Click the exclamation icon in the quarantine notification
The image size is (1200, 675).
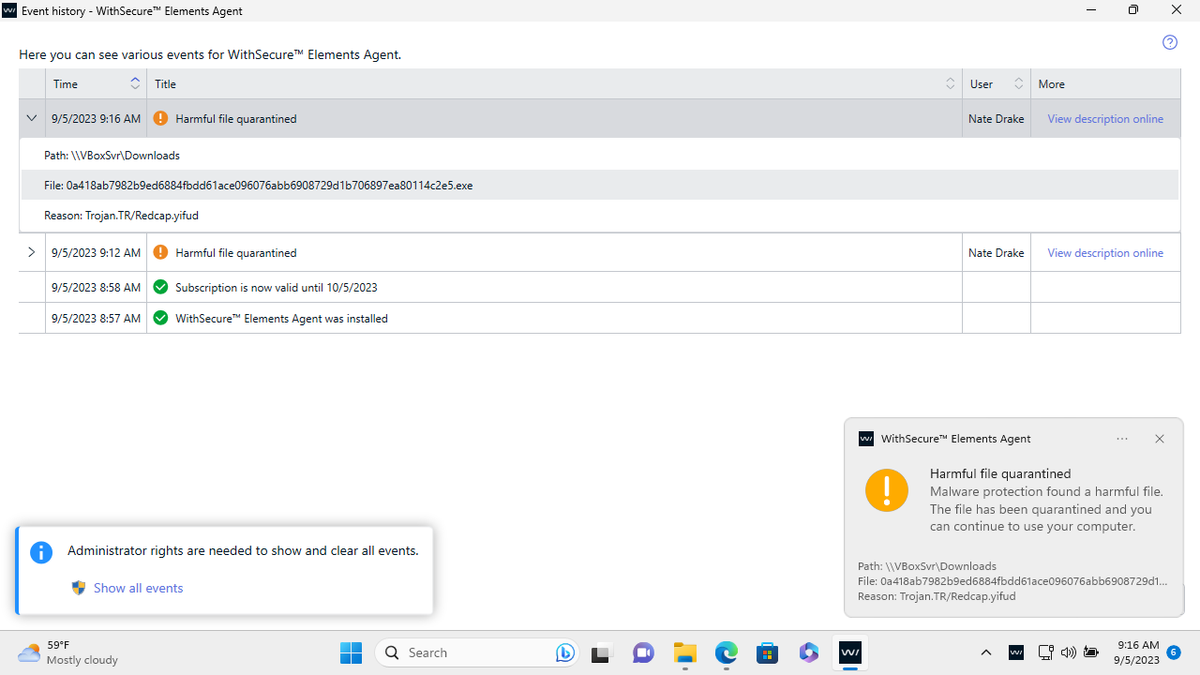(x=886, y=490)
